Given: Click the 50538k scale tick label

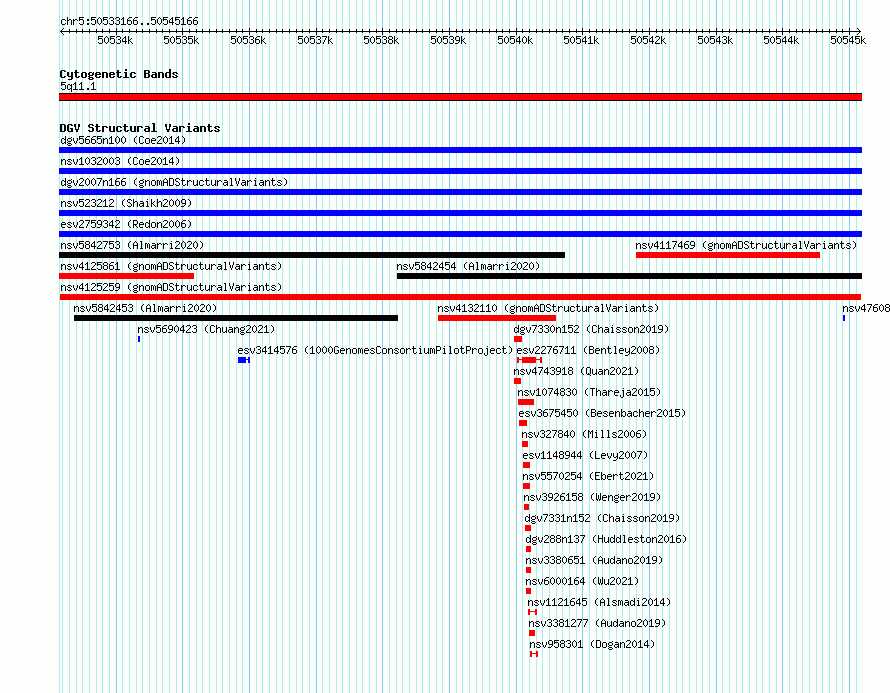Looking at the screenshot, I should coord(381,40).
